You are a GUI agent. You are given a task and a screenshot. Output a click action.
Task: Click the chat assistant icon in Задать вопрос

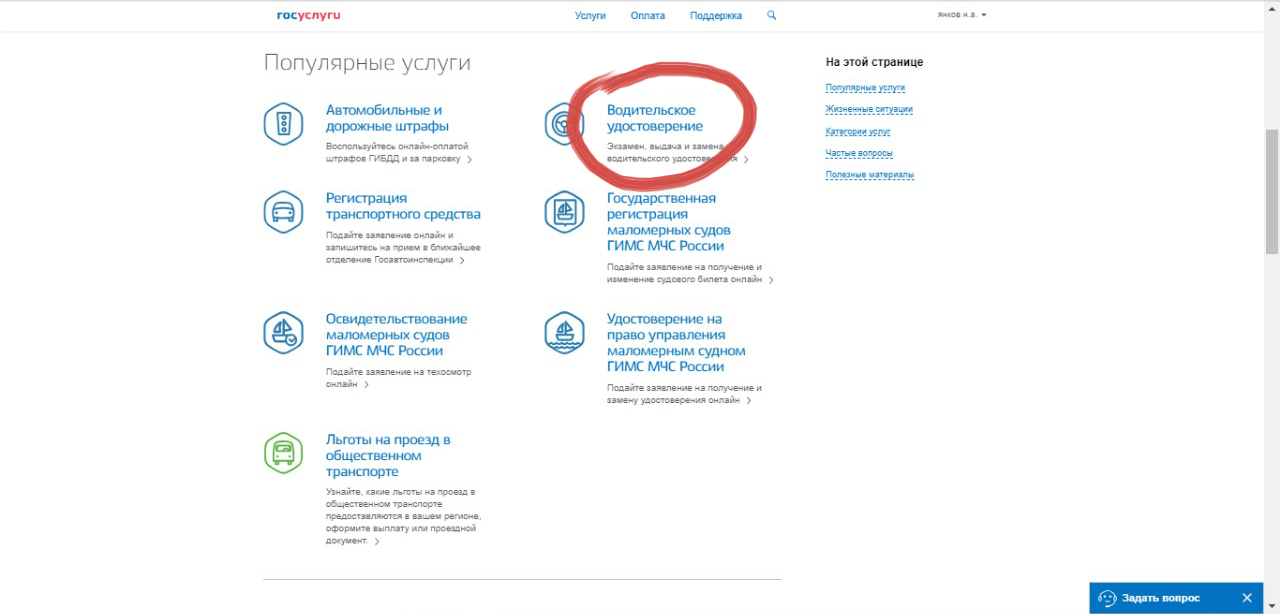pyautogui.click(x=1107, y=598)
